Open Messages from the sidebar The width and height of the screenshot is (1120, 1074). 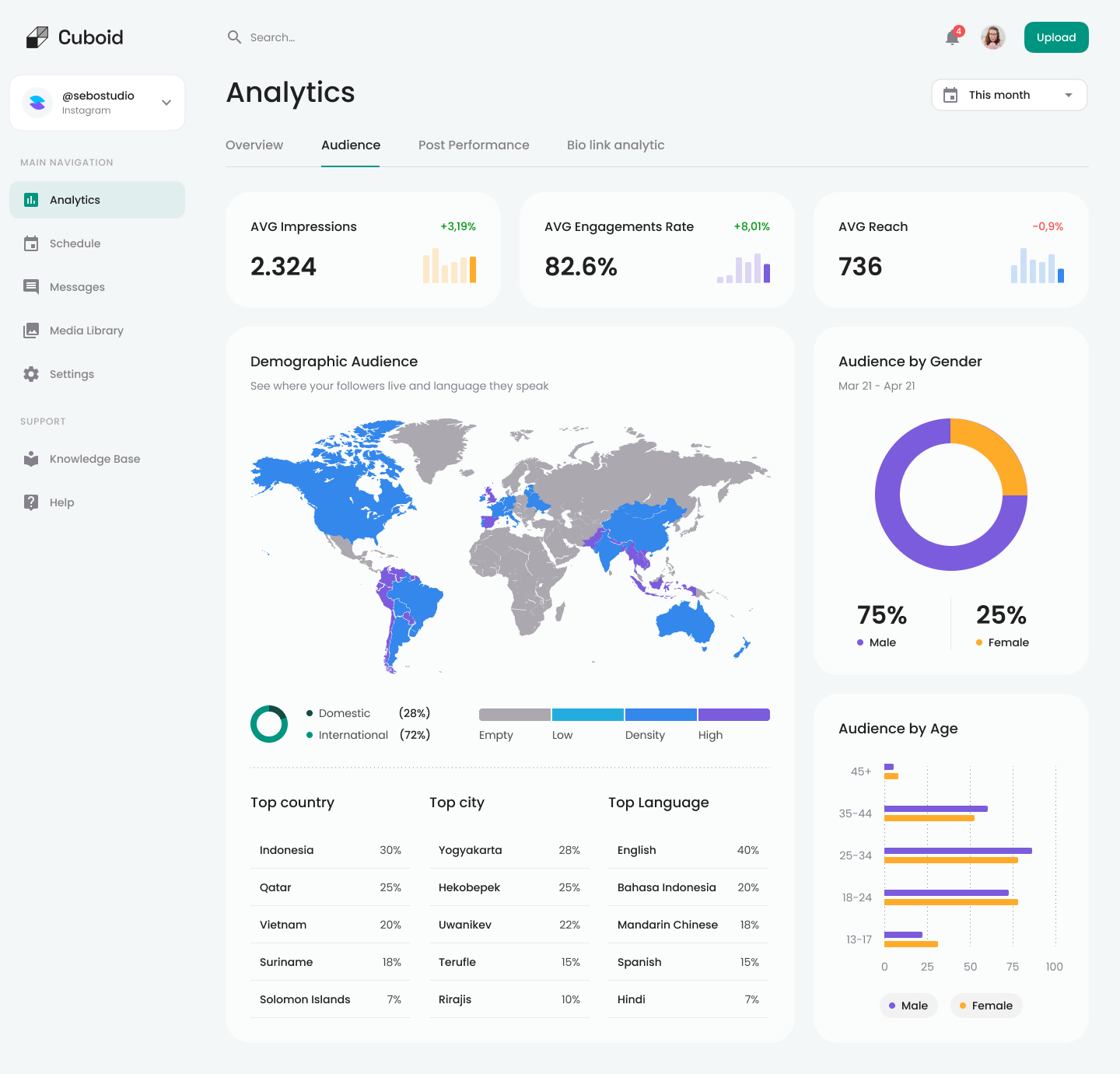point(76,287)
